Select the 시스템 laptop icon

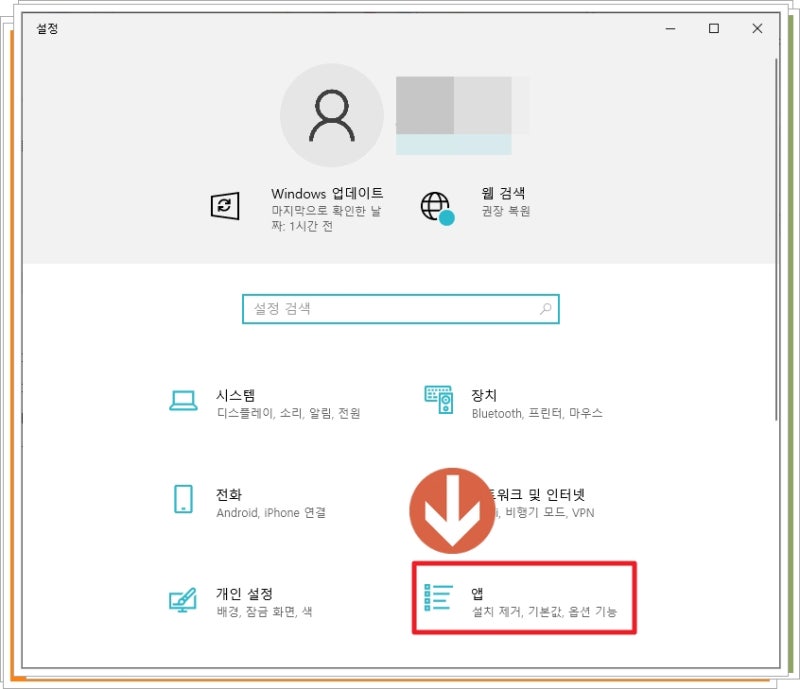click(184, 398)
